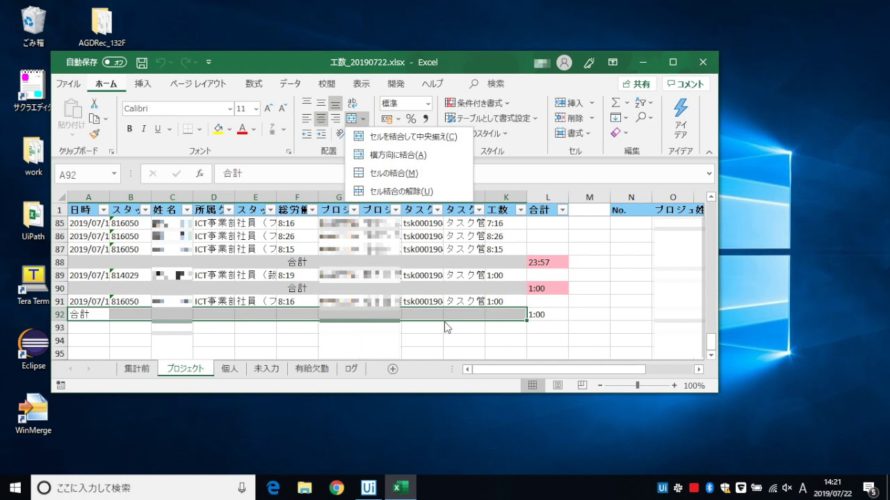This screenshot has width=890, height=500.
Task: Expand the Name Box A92 dropdown
Action: tap(114, 174)
